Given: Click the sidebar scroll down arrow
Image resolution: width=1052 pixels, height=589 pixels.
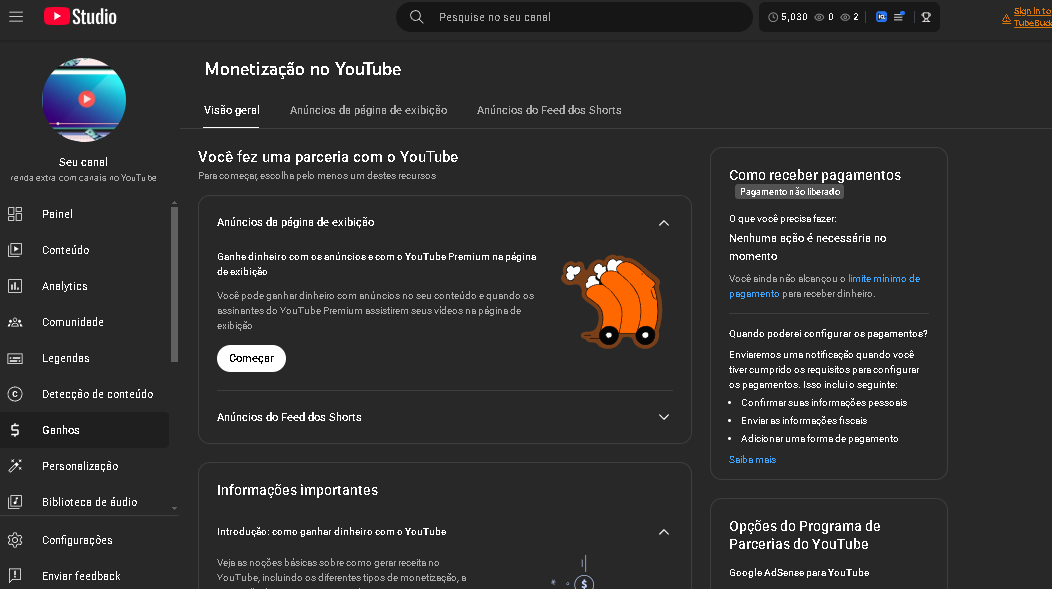Looking at the screenshot, I should 174,508.
